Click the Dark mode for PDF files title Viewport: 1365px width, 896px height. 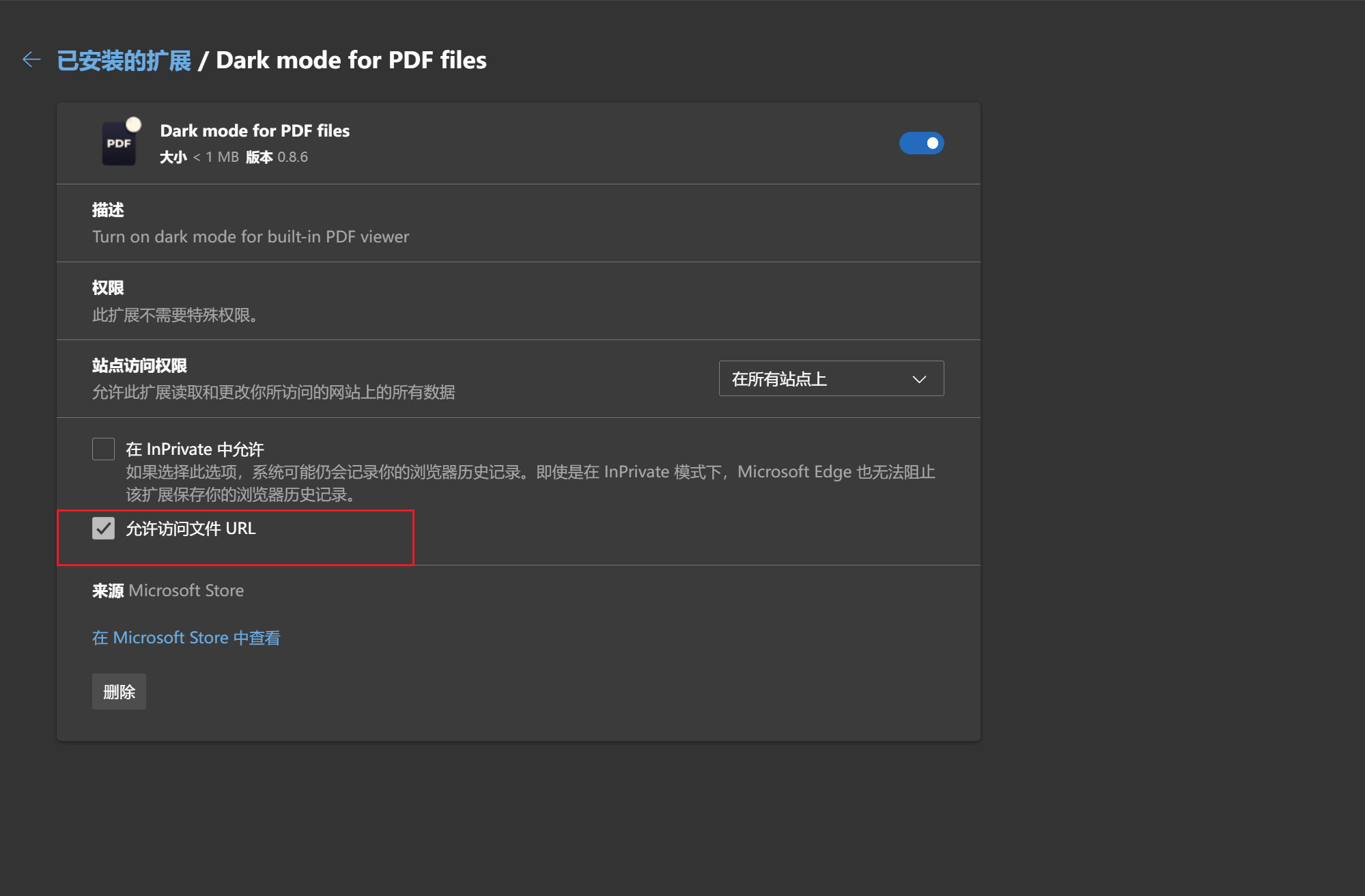click(255, 130)
